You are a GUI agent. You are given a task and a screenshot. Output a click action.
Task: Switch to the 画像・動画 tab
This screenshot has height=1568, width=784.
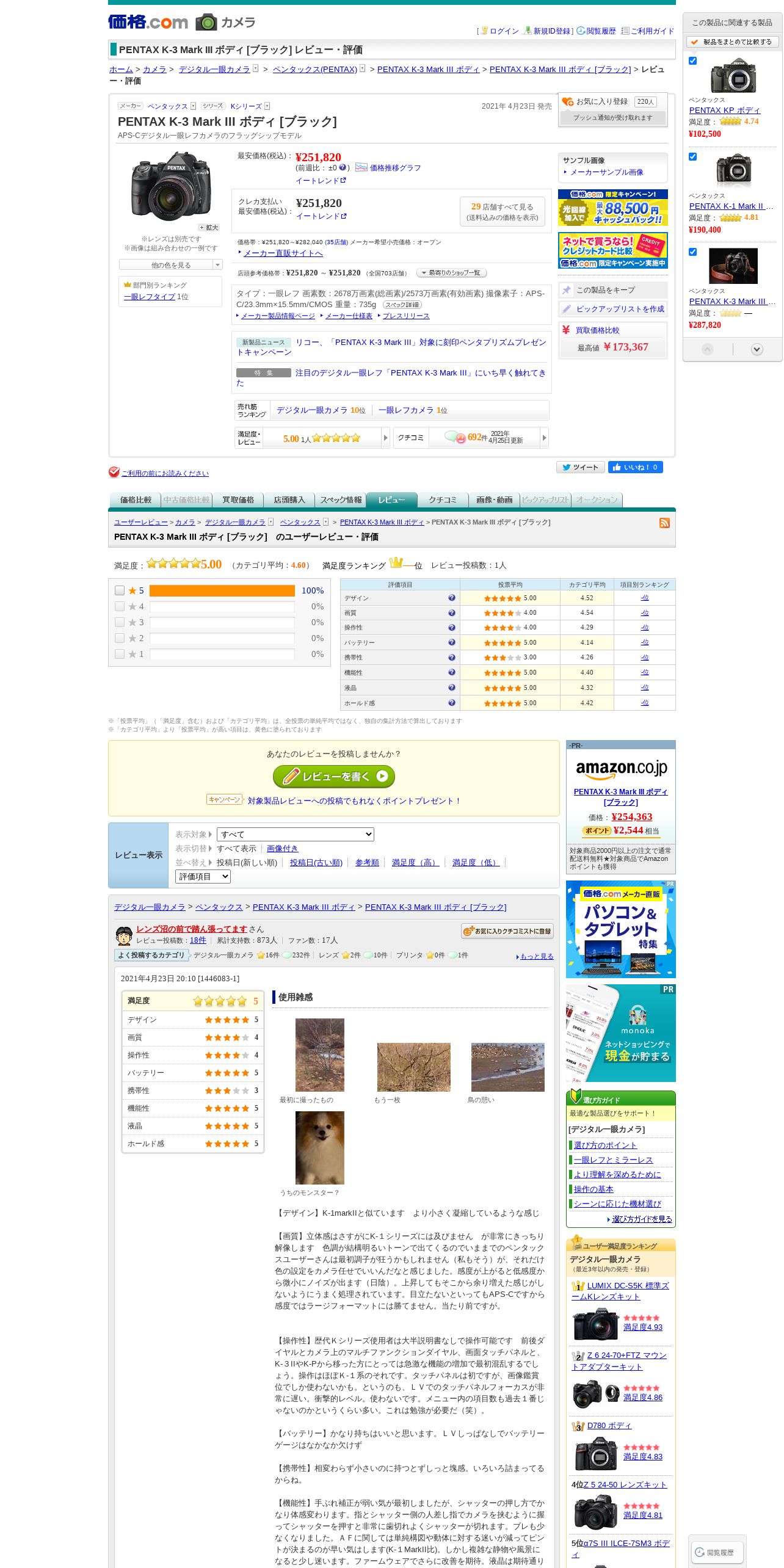pos(495,500)
